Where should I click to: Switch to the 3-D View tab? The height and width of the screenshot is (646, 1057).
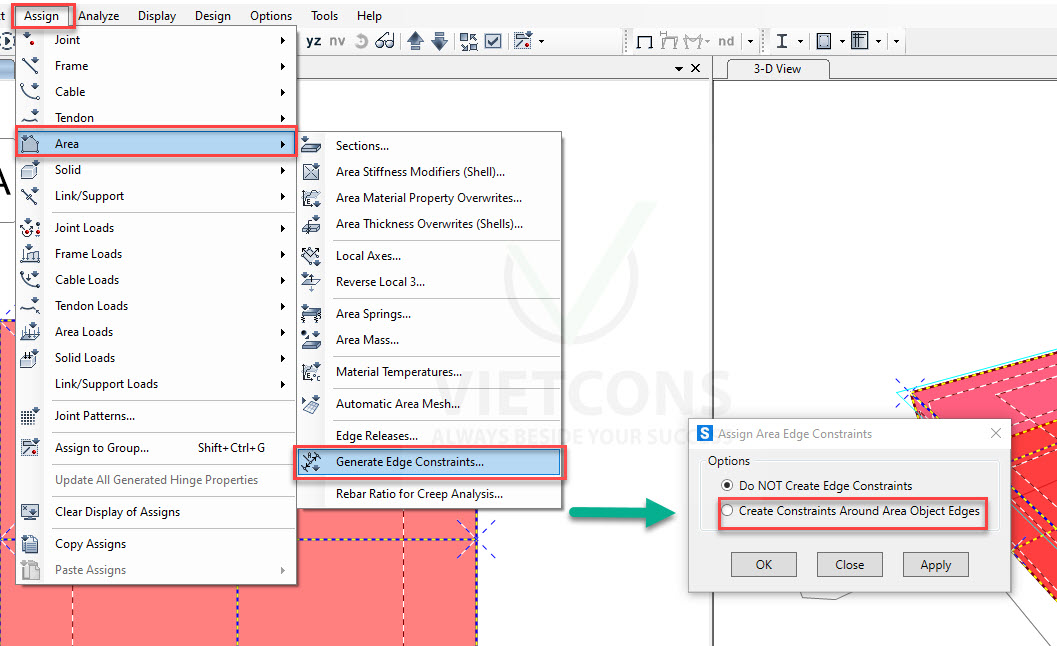click(x=775, y=69)
